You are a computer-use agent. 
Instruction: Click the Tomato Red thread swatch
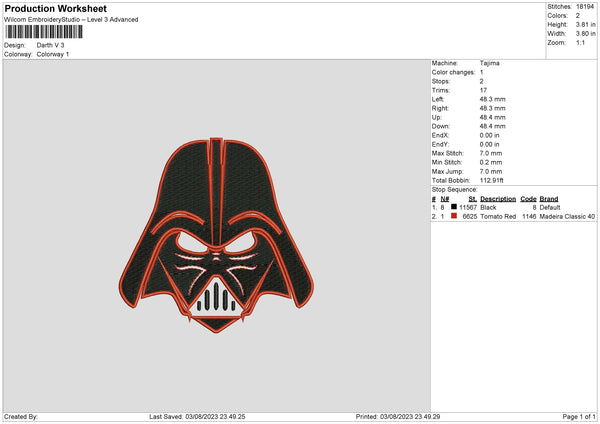click(455, 216)
